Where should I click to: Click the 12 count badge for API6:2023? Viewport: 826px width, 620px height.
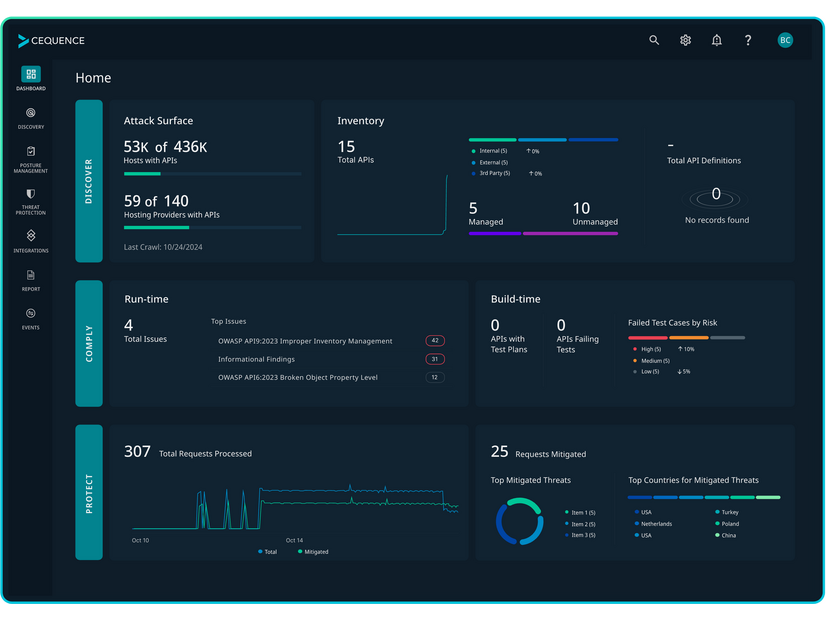click(x=435, y=377)
